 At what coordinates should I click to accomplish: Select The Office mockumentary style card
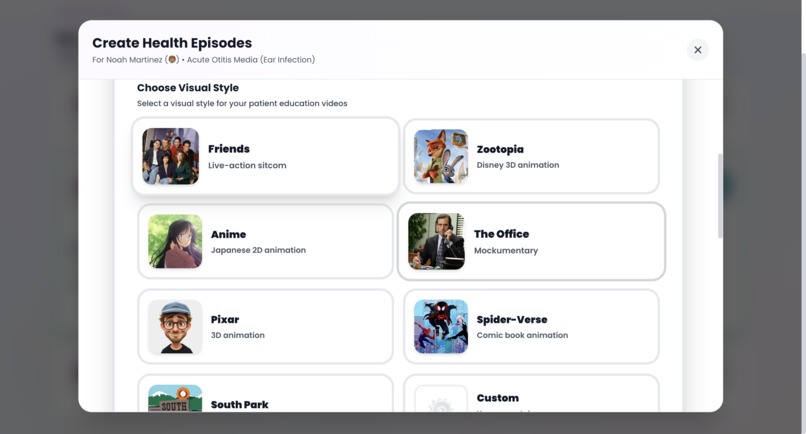coord(532,241)
